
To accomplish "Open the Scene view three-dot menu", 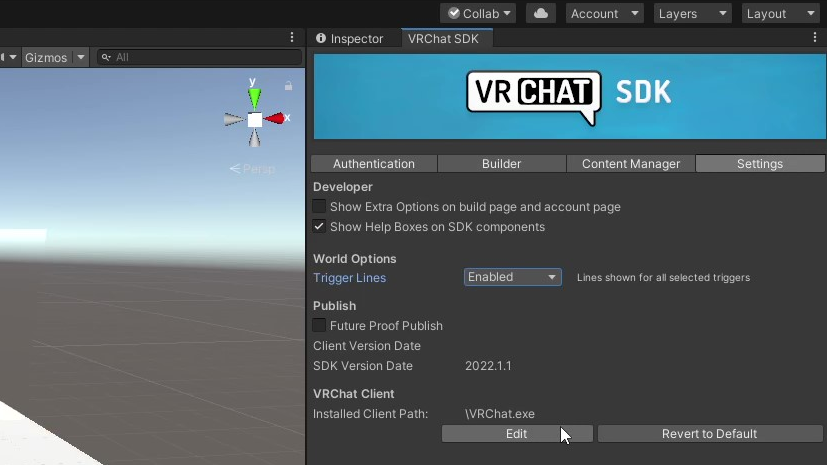I will (292, 37).
